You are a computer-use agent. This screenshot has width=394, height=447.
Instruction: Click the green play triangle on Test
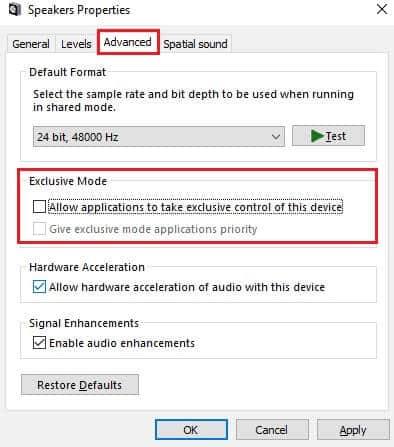click(317, 136)
